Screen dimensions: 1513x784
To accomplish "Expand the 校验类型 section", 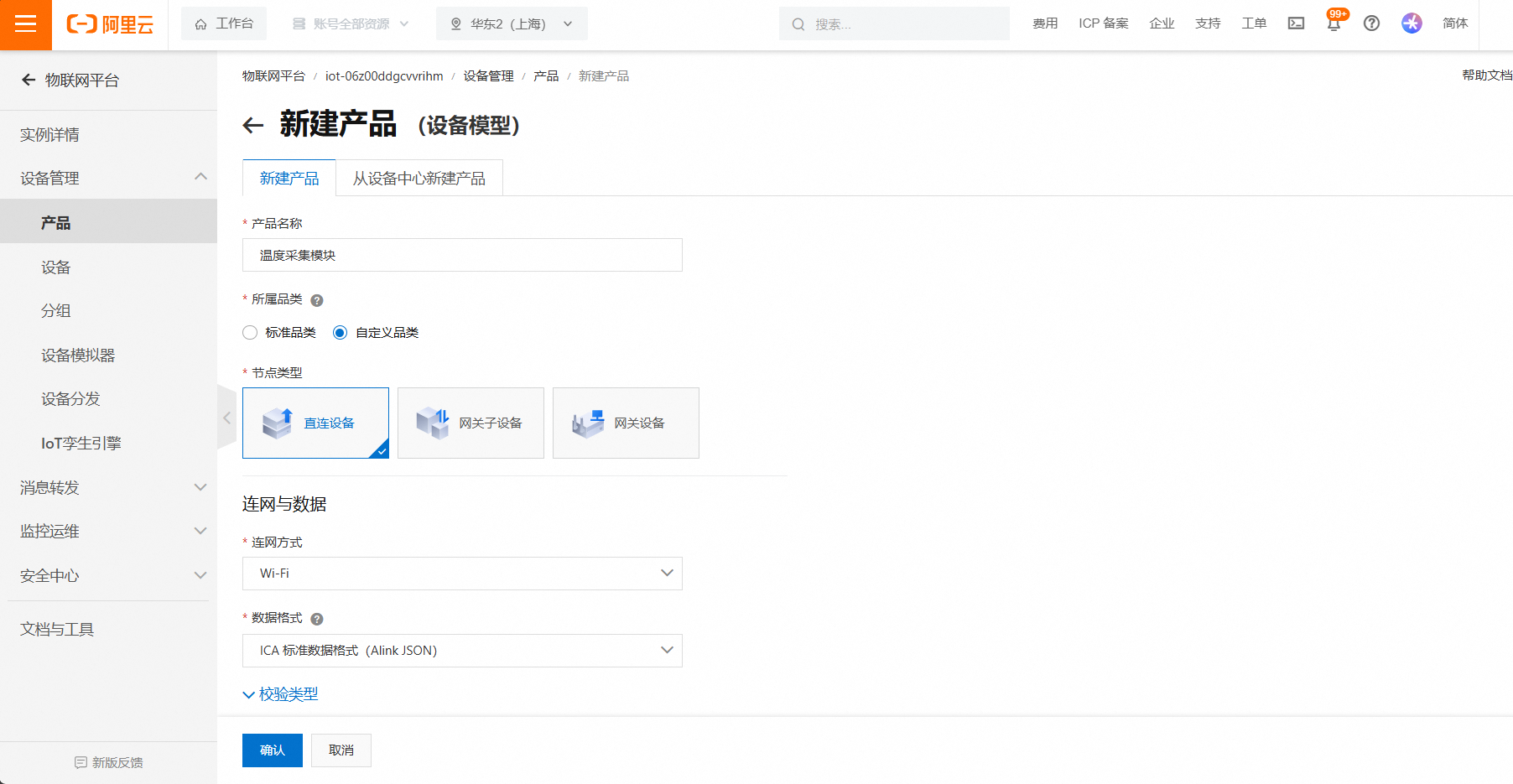I will [x=280, y=694].
